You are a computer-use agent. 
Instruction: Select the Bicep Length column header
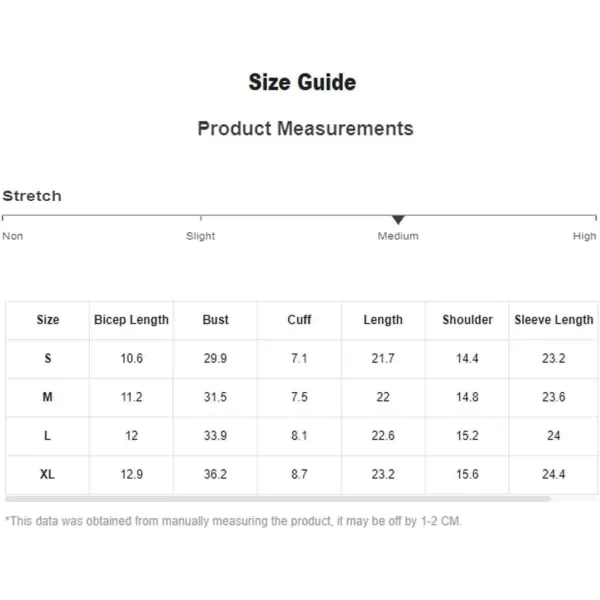tap(131, 320)
